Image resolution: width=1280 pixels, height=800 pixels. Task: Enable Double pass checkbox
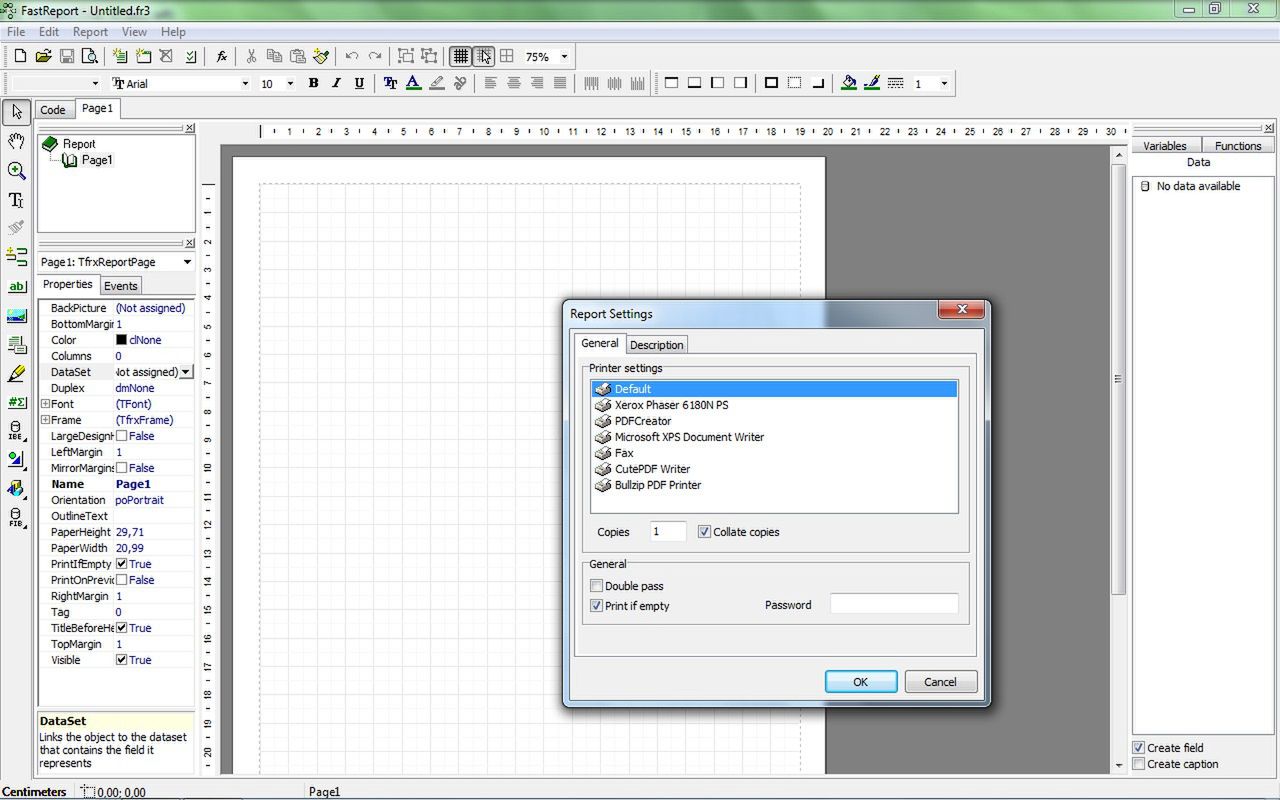(597, 586)
